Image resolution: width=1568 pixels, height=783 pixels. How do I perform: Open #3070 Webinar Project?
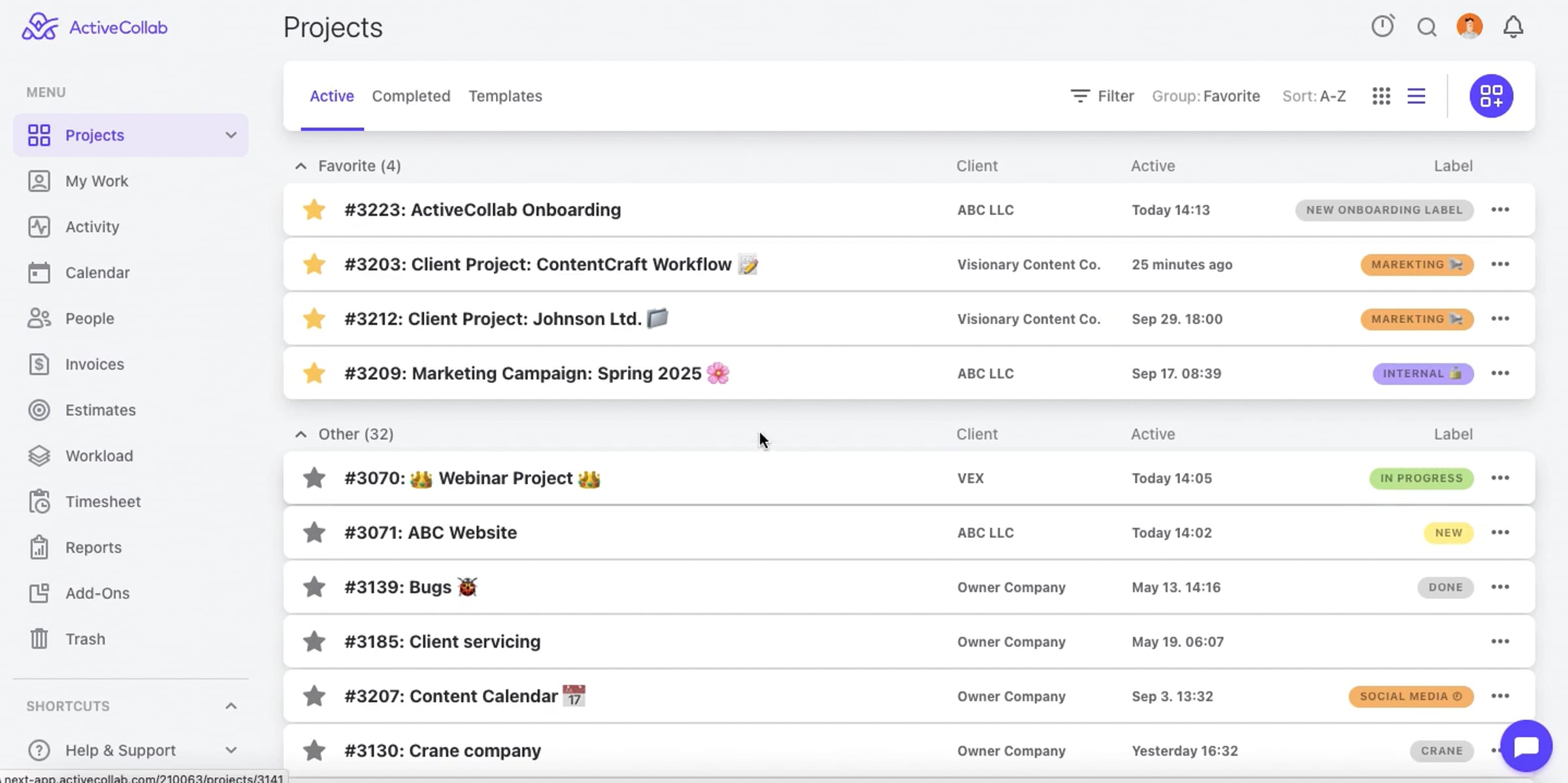click(472, 478)
